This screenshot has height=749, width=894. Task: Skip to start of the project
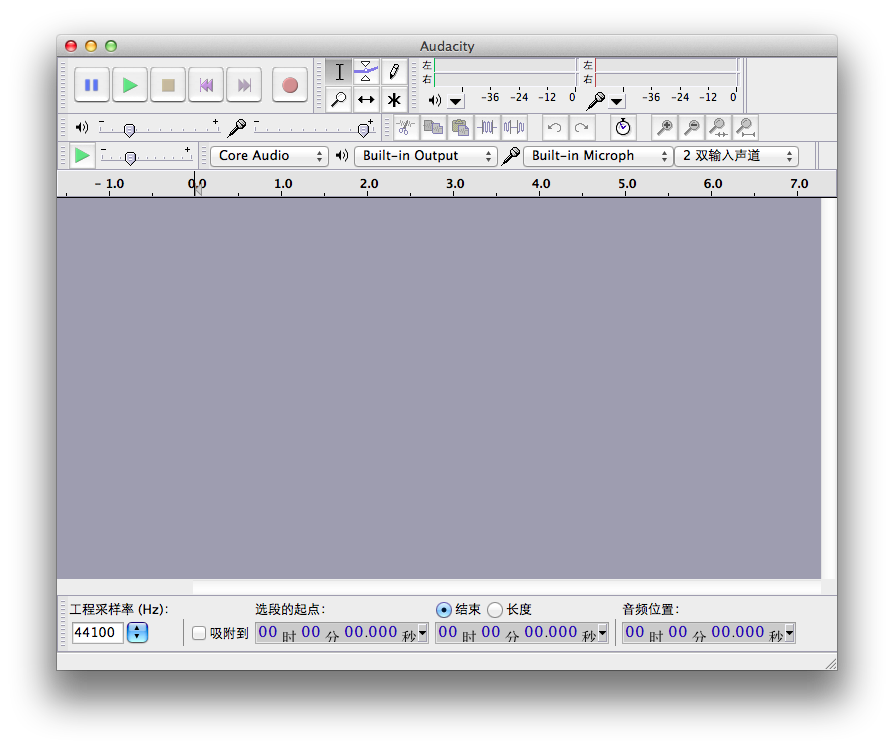pyautogui.click(x=206, y=86)
